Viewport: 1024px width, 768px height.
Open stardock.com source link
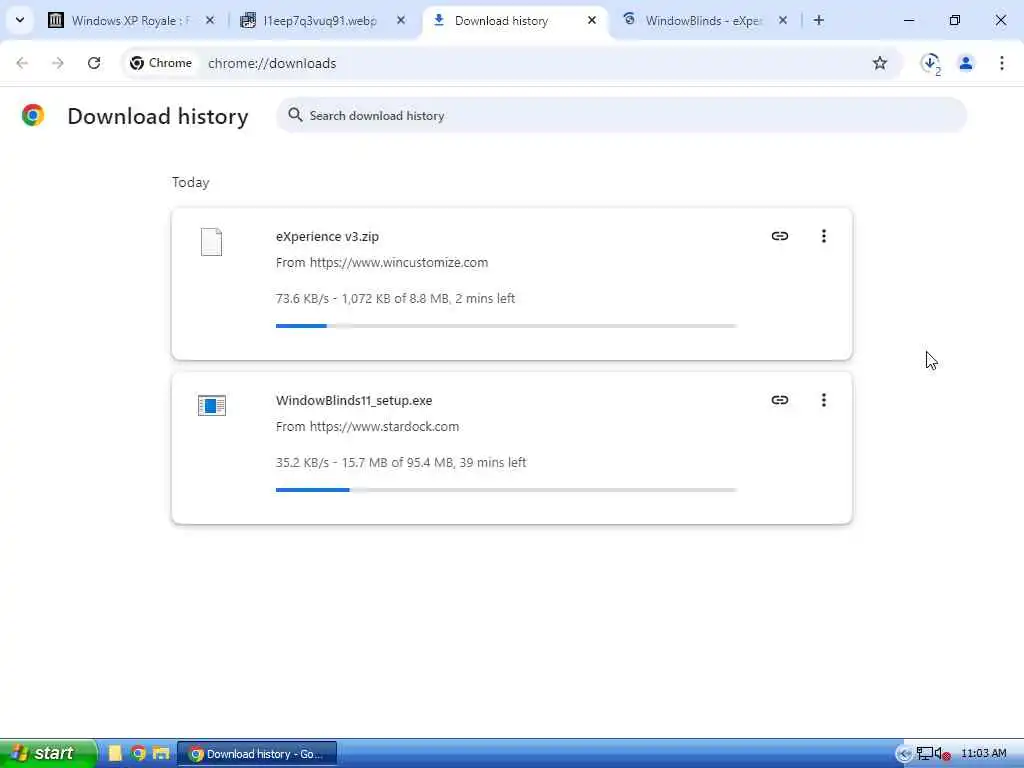[x=384, y=426]
